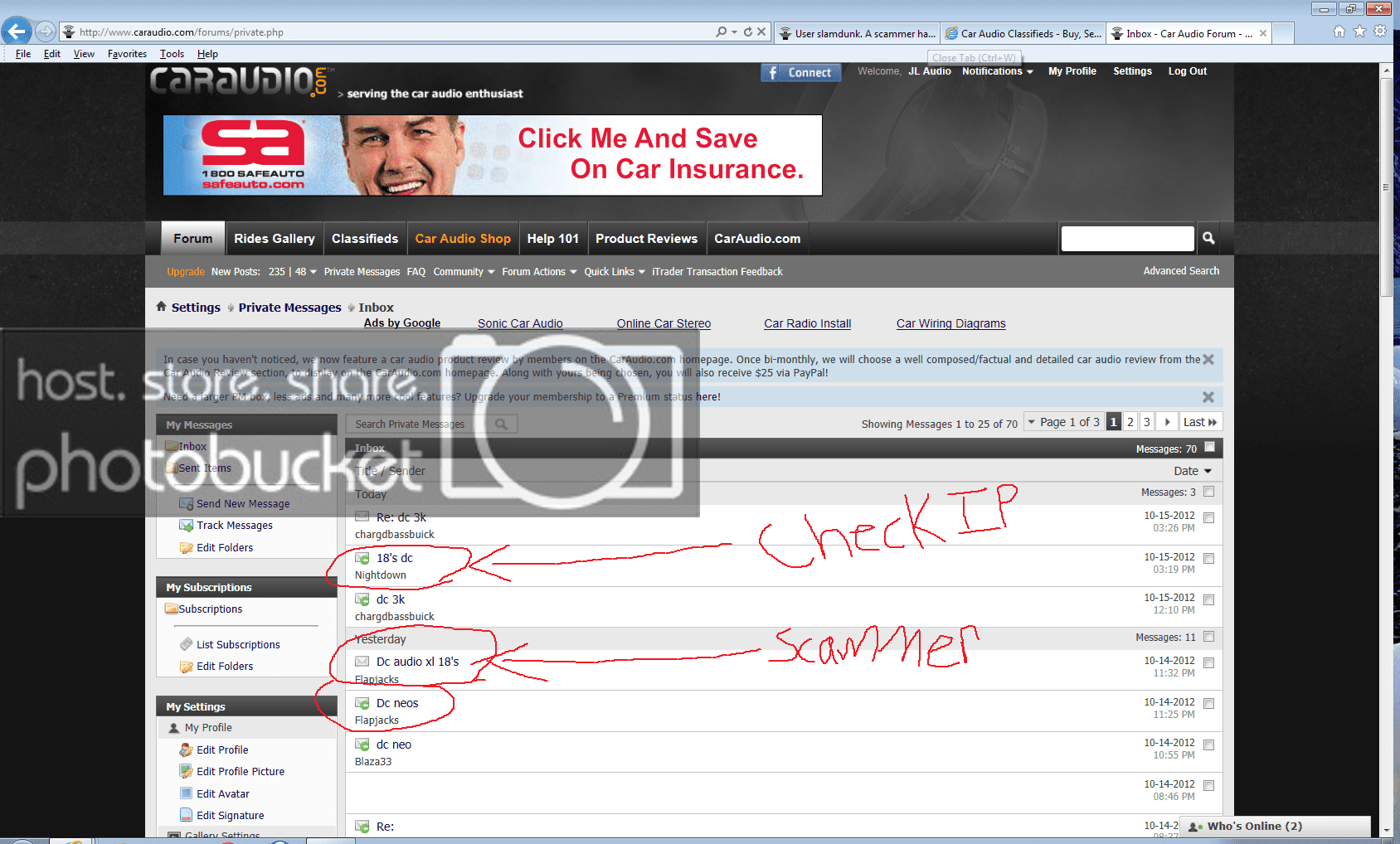Click the Edit Avatar icon
Screen dimensions: 1400x844
187,793
